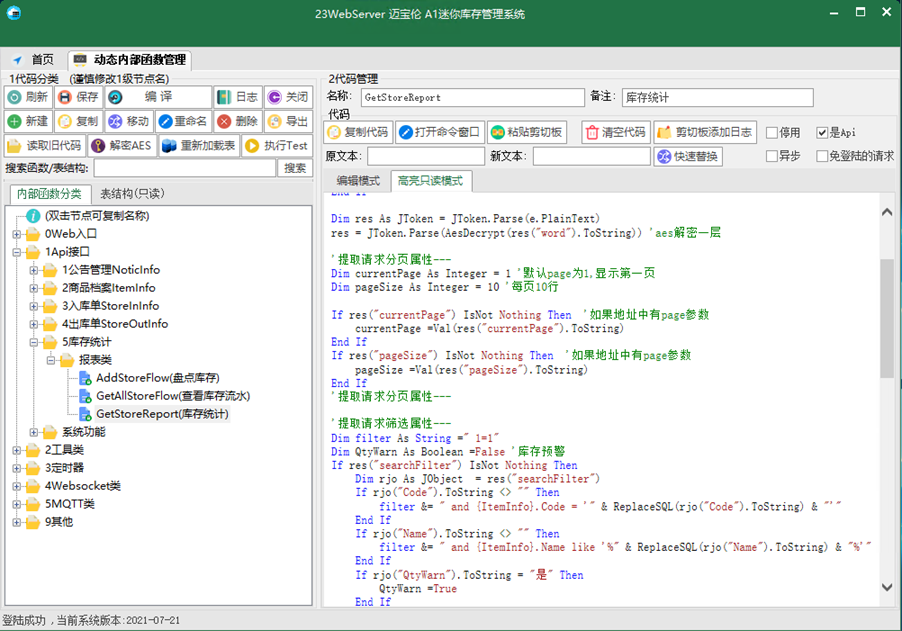This screenshot has width=902, height=631.
Task: Click the 删除 delete button
Action: (x=238, y=121)
